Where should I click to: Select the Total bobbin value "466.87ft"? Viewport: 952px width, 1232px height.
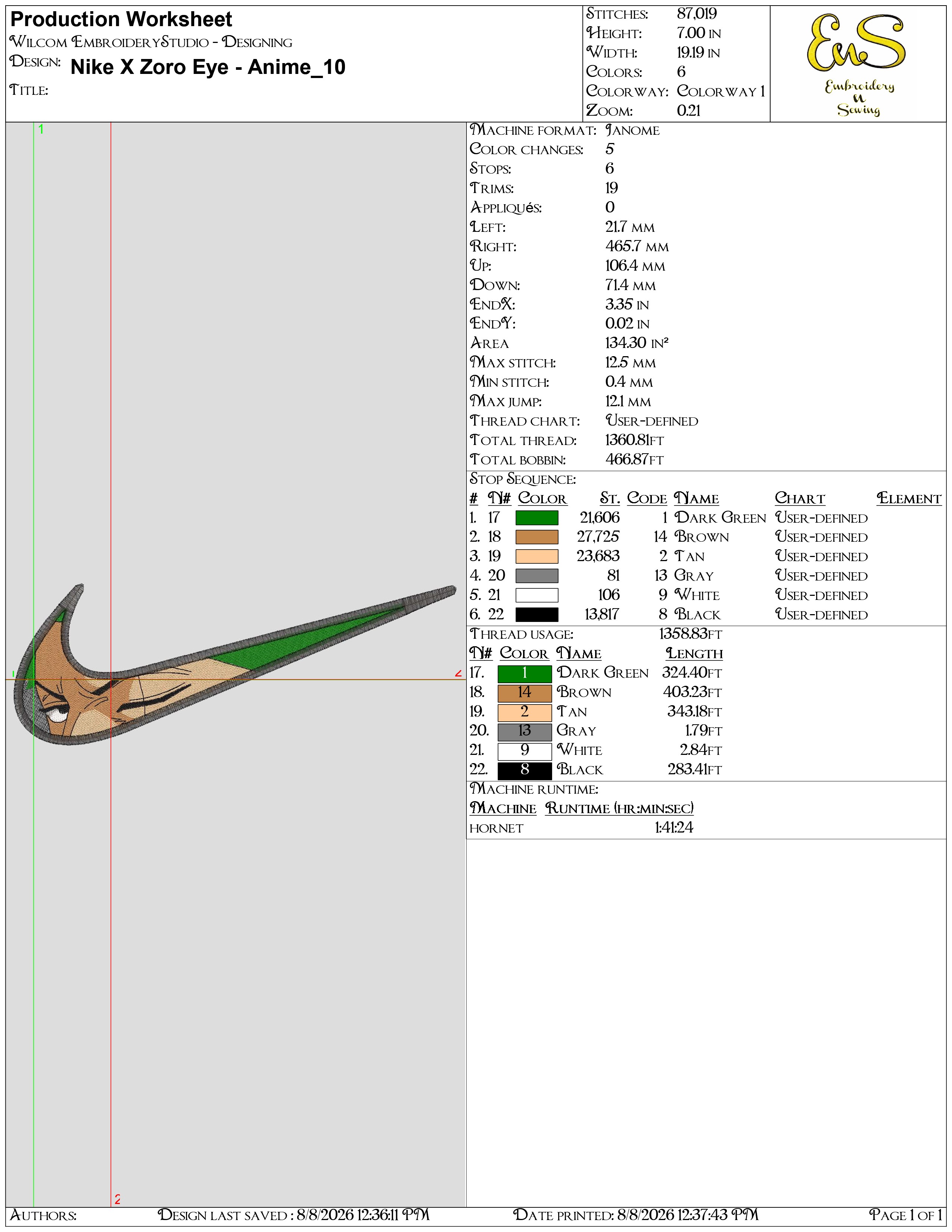634,460
